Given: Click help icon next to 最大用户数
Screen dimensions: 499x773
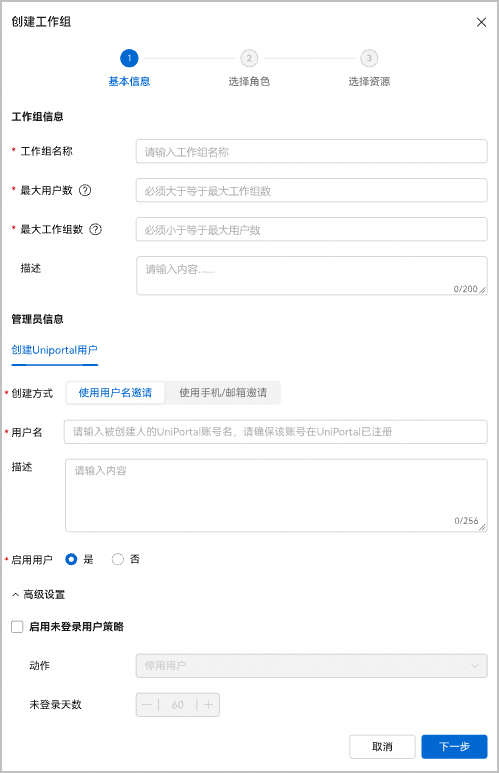Looking at the screenshot, I should (85, 190).
